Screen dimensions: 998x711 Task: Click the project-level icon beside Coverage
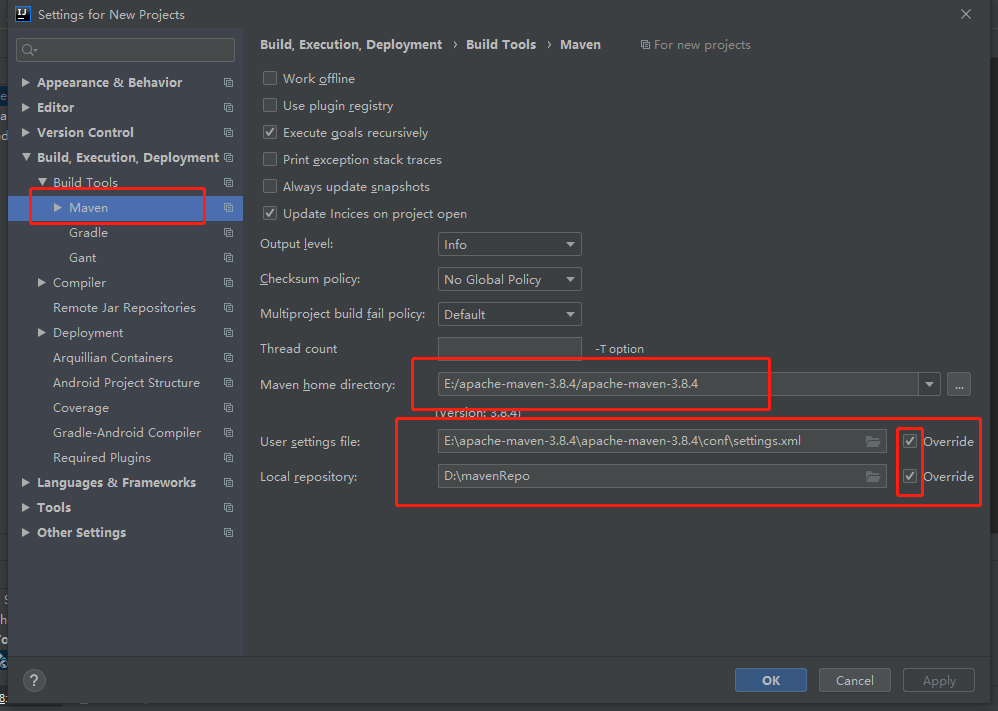click(228, 407)
